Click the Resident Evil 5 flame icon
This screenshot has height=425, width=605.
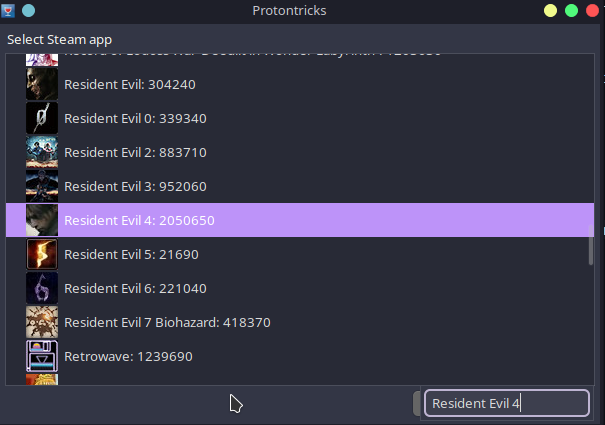(x=42, y=254)
